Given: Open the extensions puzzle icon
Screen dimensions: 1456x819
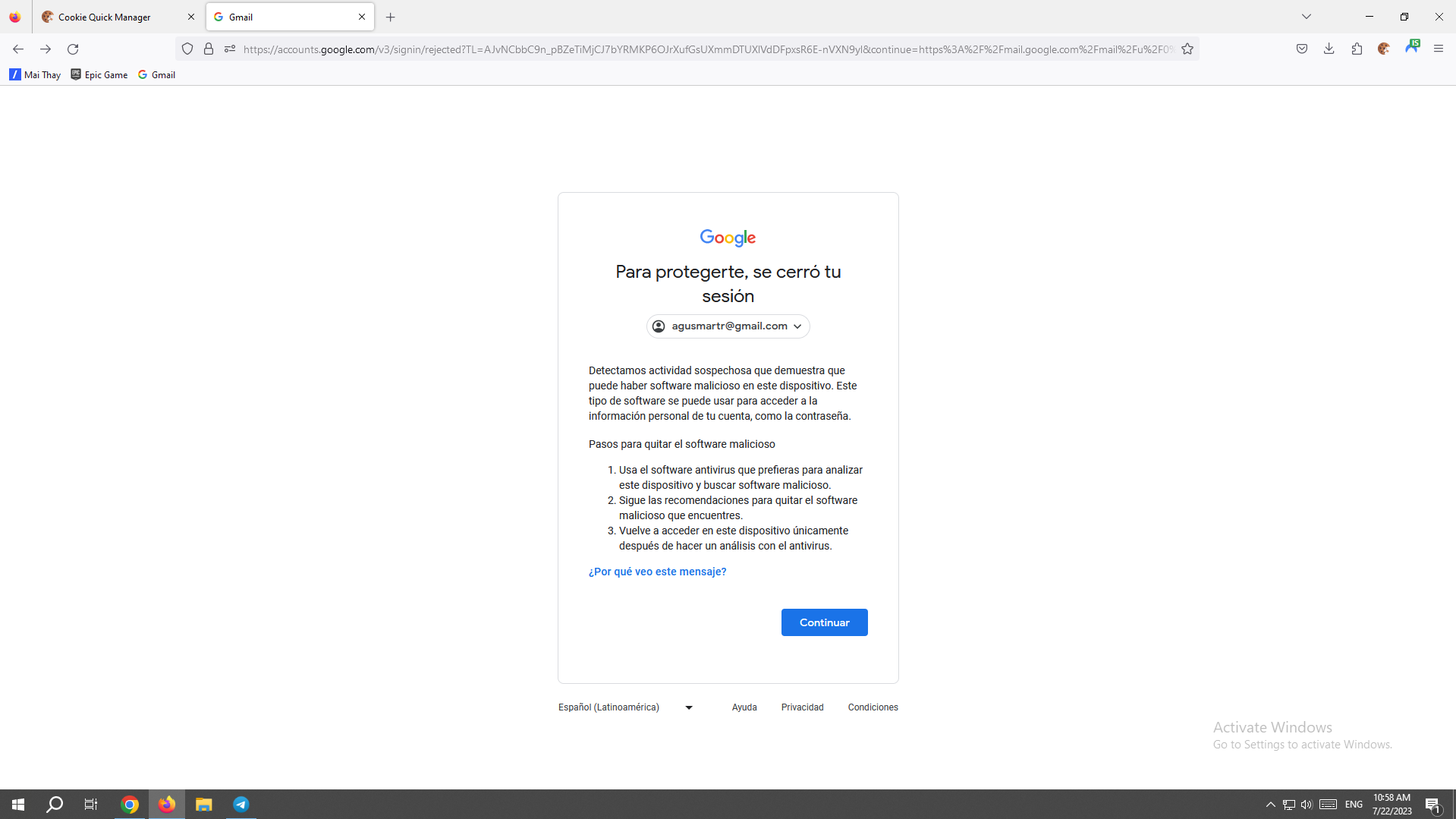Looking at the screenshot, I should pos(1357,49).
